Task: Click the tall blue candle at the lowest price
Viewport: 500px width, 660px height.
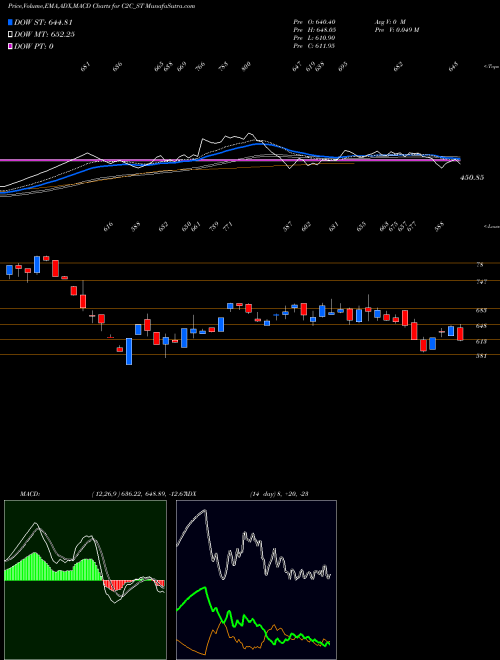Action: pos(129,351)
